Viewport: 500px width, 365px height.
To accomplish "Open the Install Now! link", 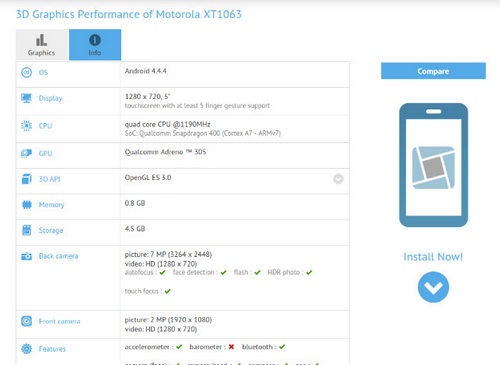I will [433, 257].
